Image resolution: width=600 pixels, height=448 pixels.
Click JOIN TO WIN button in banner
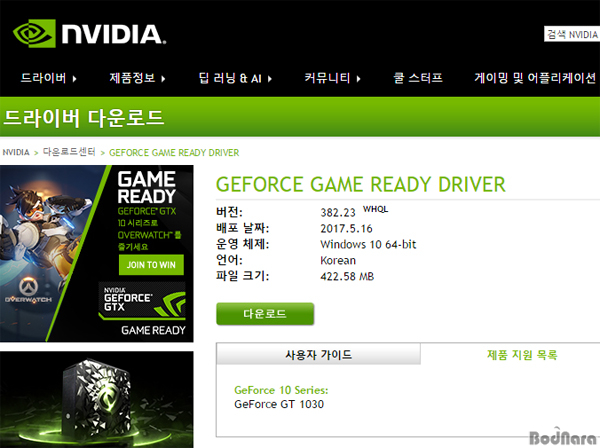tap(151, 265)
